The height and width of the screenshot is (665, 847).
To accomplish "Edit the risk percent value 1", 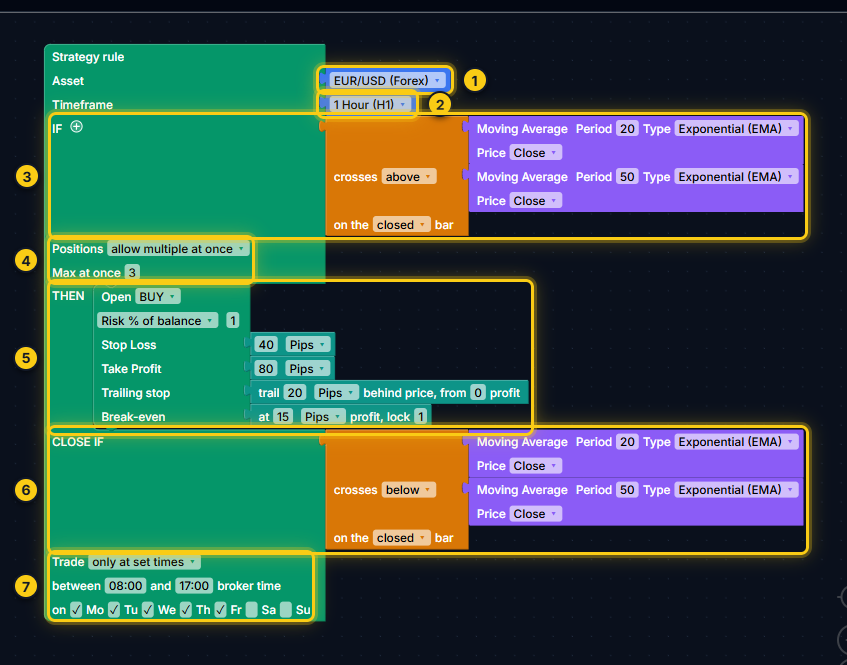I will click(233, 321).
